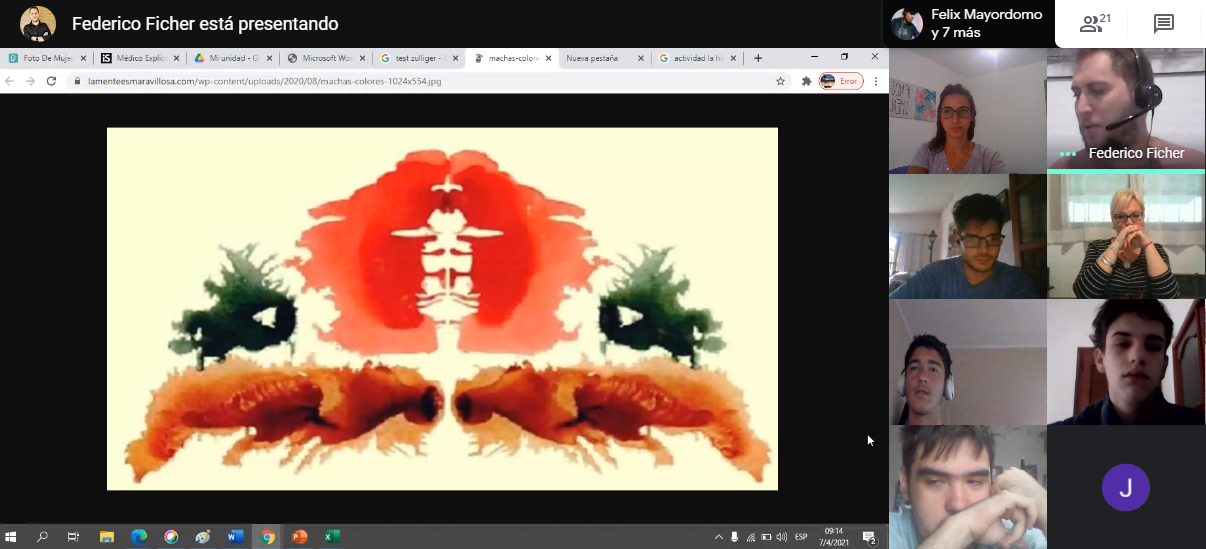The image size is (1206, 549).
Task: Open the participants list showing 21 people
Action: (x=1095, y=24)
